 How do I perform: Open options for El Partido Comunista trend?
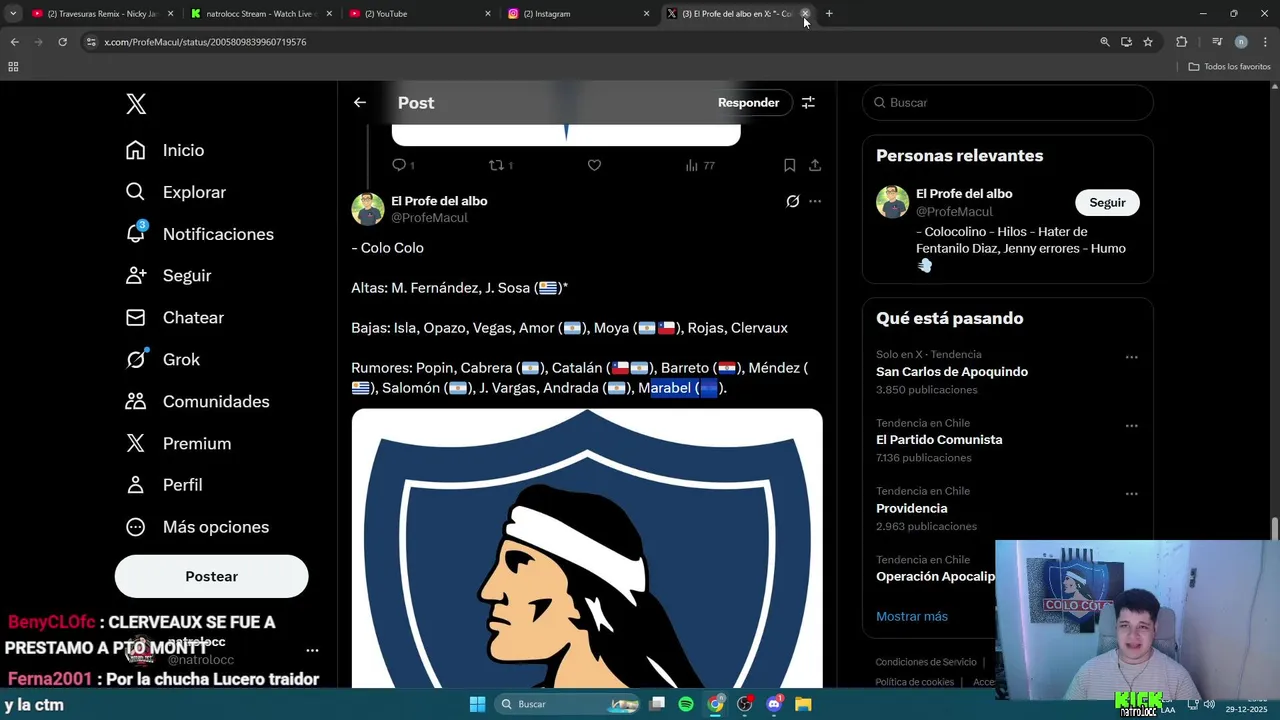[x=1131, y=425]
